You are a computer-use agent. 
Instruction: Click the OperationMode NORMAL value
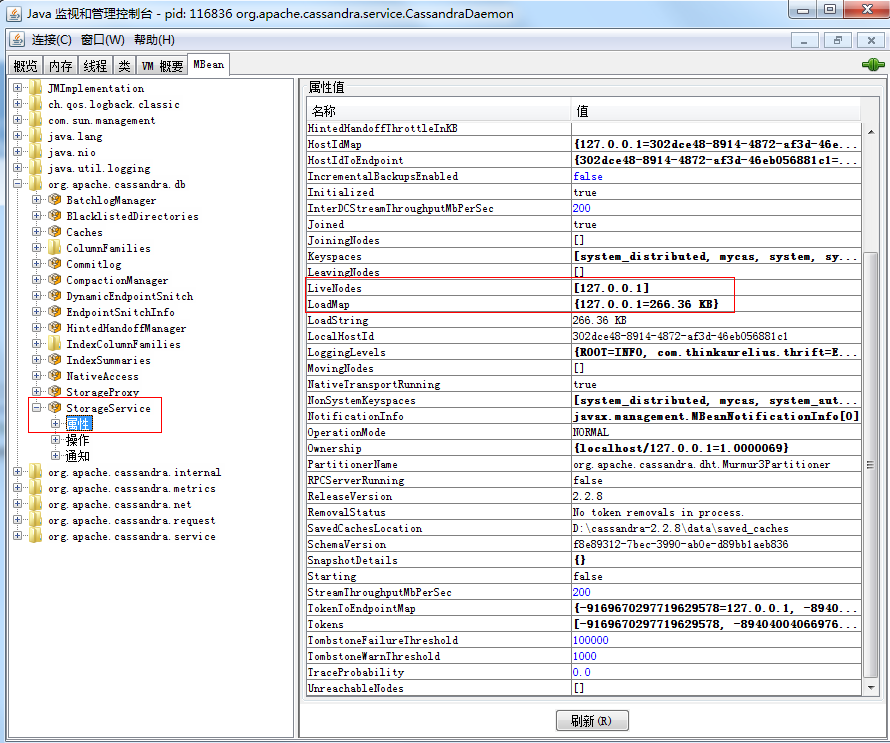590,432
